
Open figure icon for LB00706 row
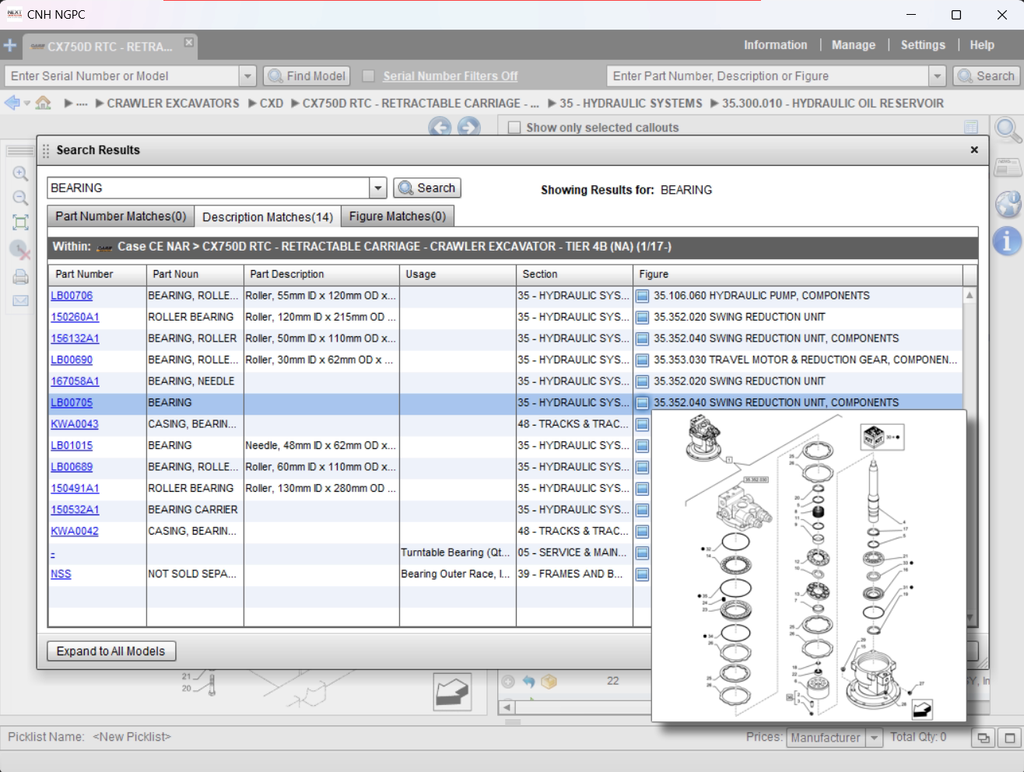click(642, 296)
